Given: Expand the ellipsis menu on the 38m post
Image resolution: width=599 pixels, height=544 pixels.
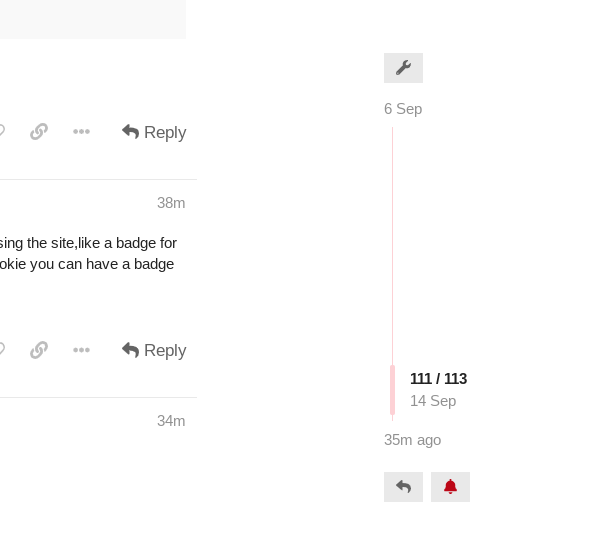Looking at the screenshot, I should tap(81, 350).
